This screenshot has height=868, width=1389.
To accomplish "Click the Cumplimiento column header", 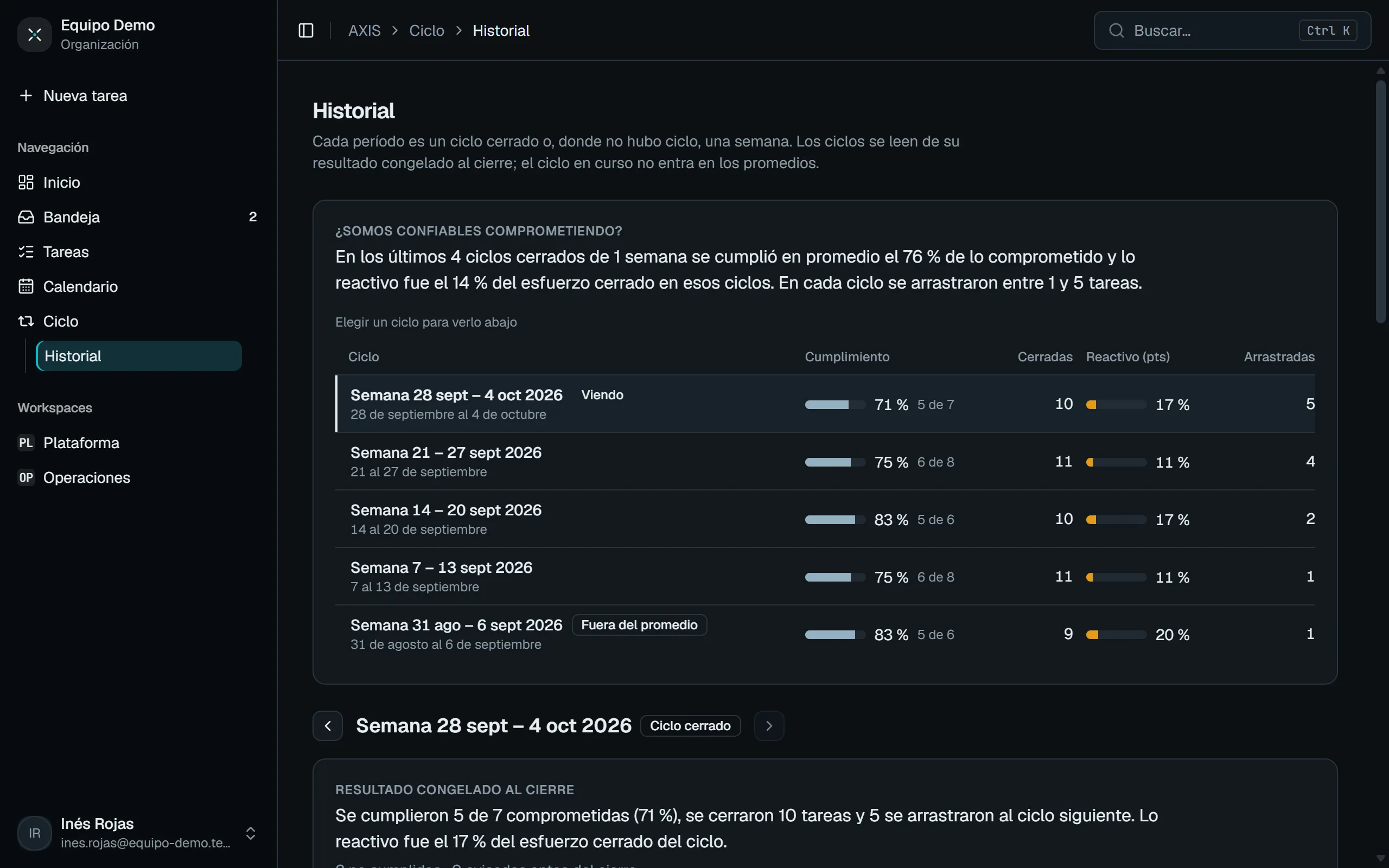I will 847,356.
